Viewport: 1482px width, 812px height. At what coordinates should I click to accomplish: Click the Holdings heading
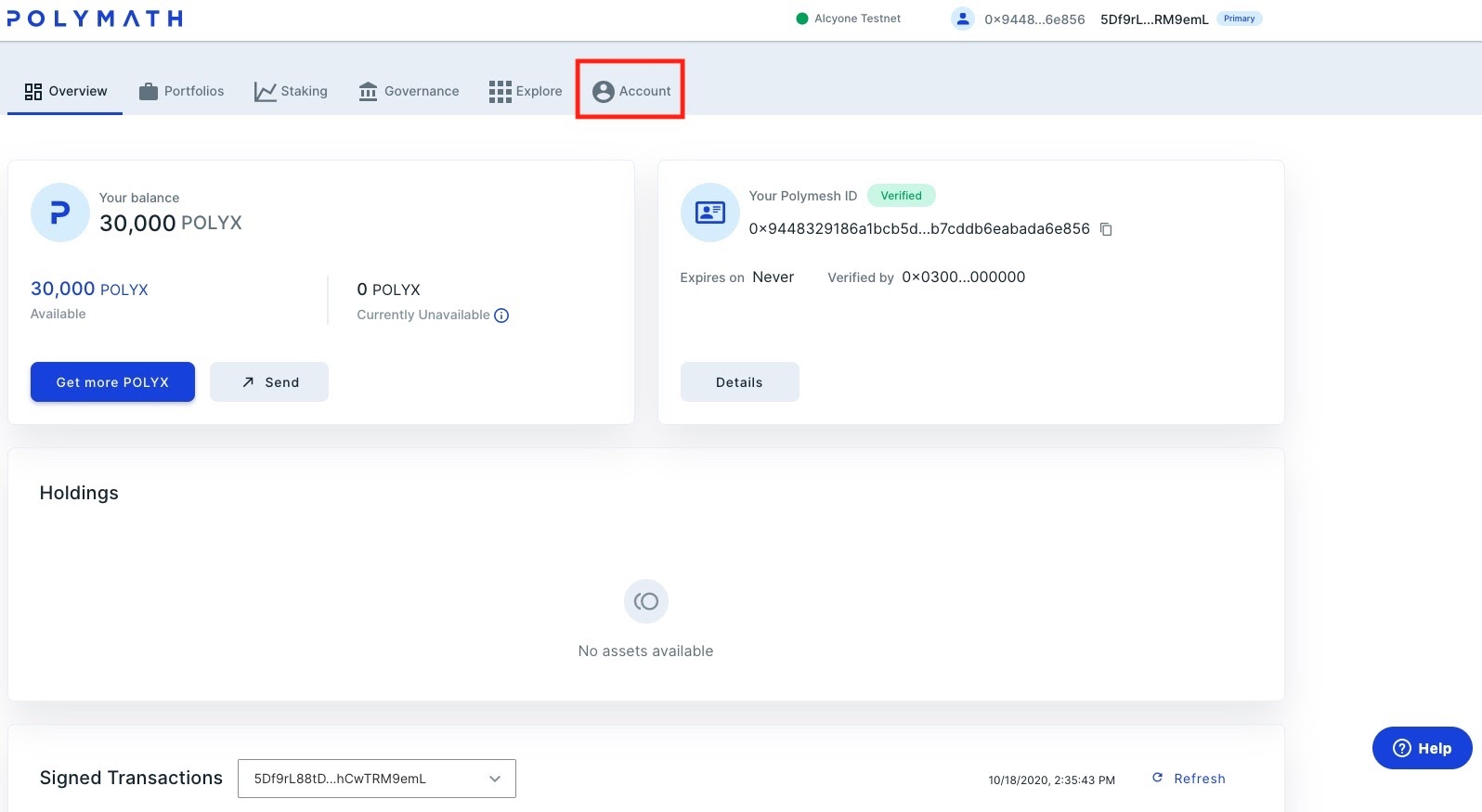(x=79, y=493)
